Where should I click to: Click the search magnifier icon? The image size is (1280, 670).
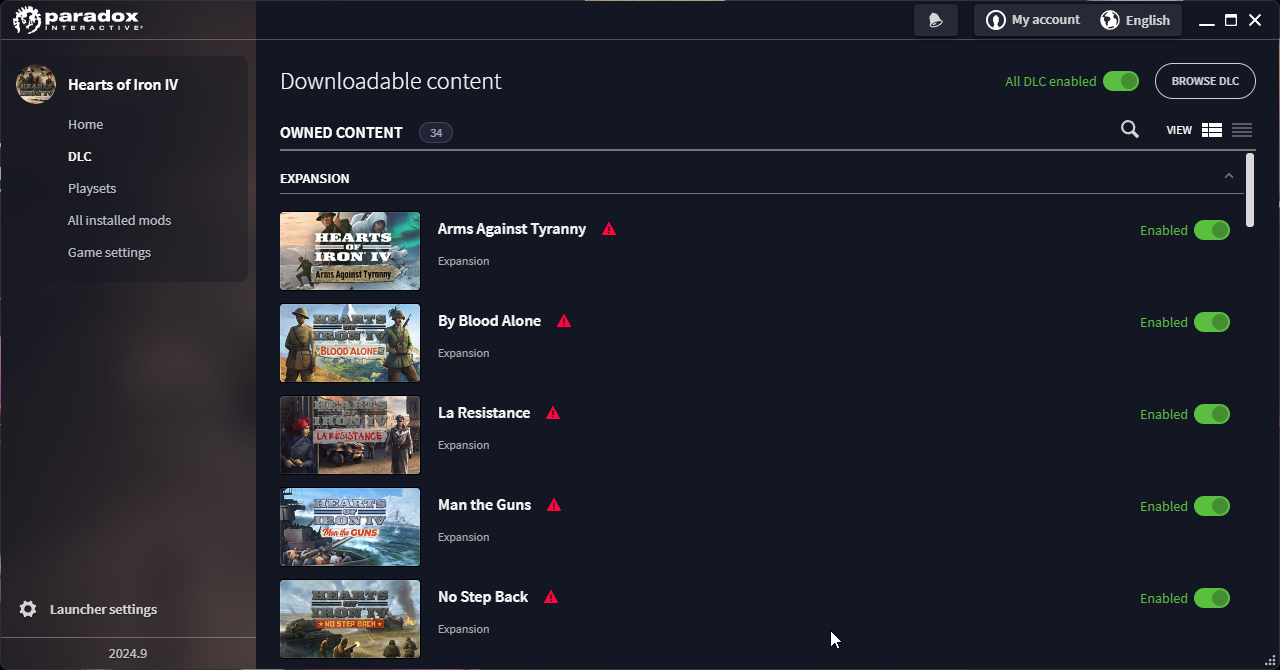pyautogui.click(x=1130, y=129)
